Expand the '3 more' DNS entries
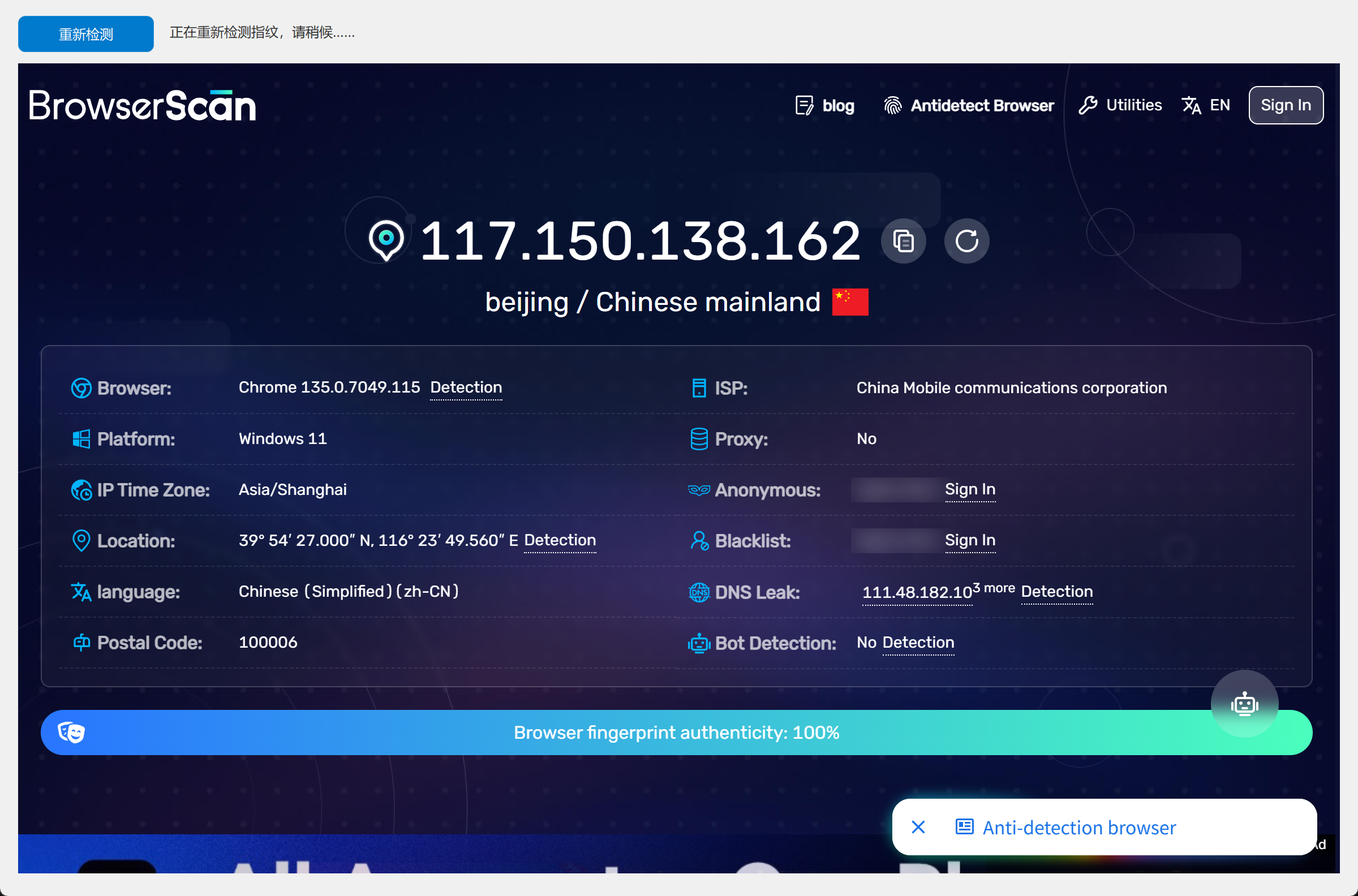The height and width of the screenshot is (896, 1358). pos(994,588)
